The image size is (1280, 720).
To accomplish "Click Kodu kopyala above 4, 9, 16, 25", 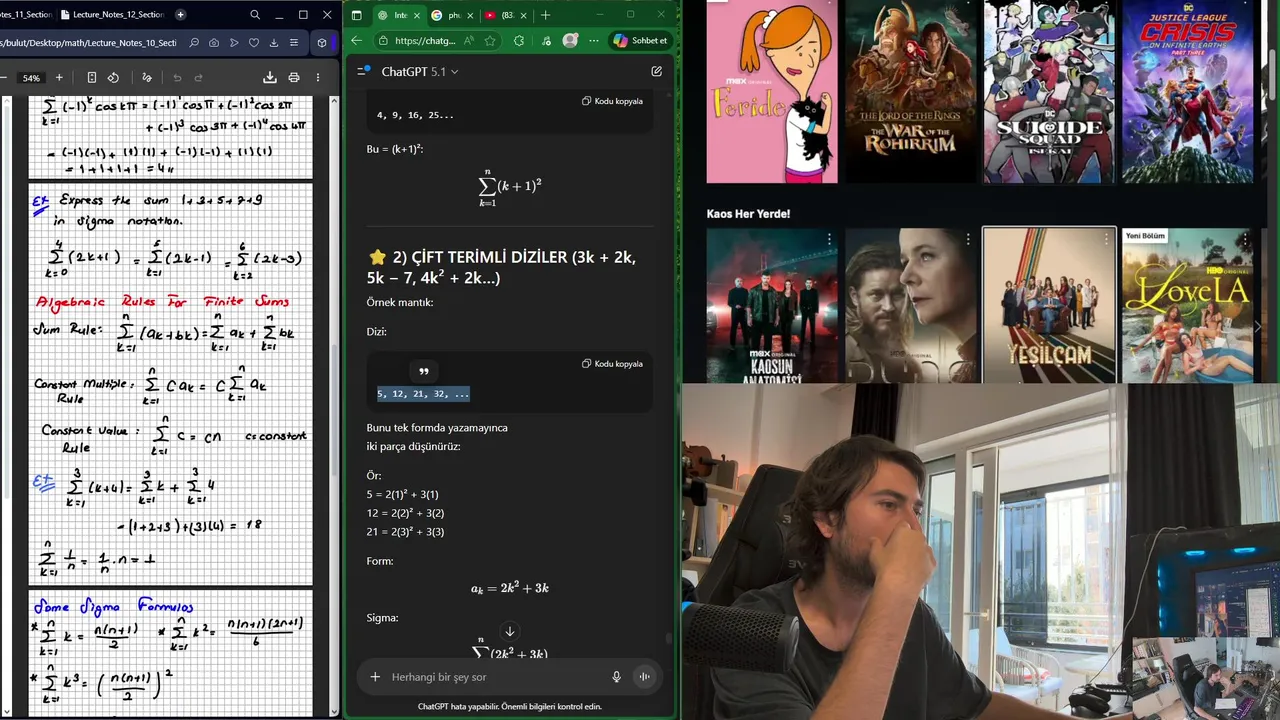I will click(613, 101).
